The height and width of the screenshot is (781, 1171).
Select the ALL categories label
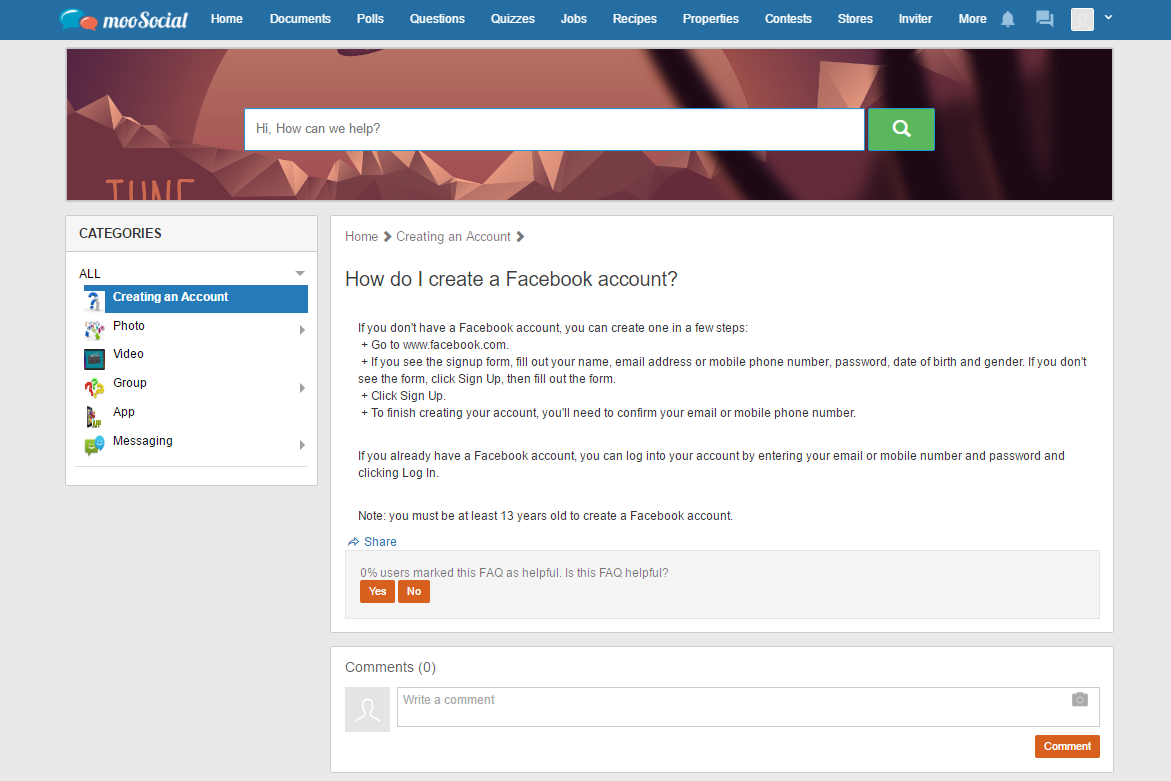[x=90, y=274]
